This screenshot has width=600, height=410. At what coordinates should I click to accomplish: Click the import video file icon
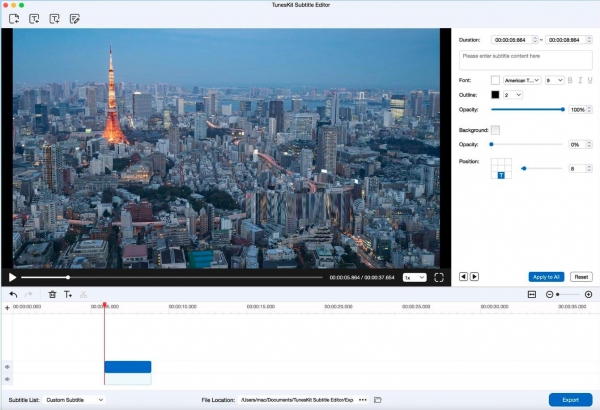point(14,19)
